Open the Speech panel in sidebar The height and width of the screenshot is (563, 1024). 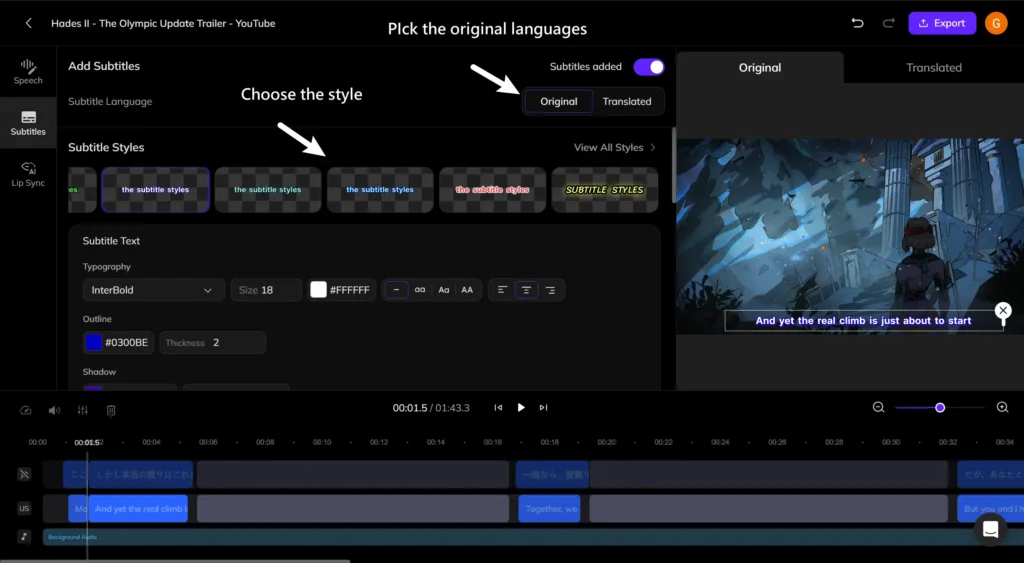[28, 72]
